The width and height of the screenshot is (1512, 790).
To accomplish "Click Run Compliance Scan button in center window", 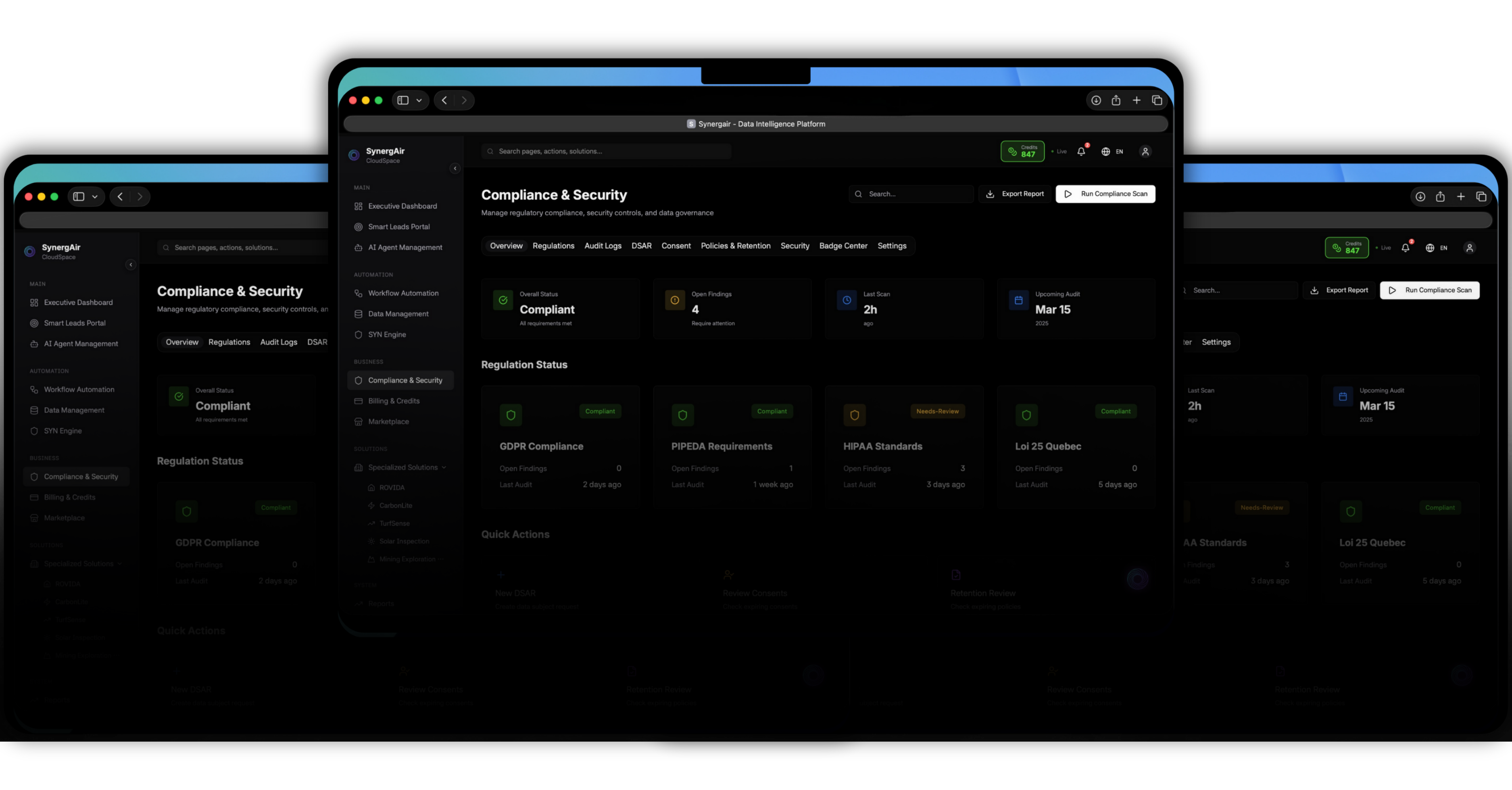I will click(1105, 194).
